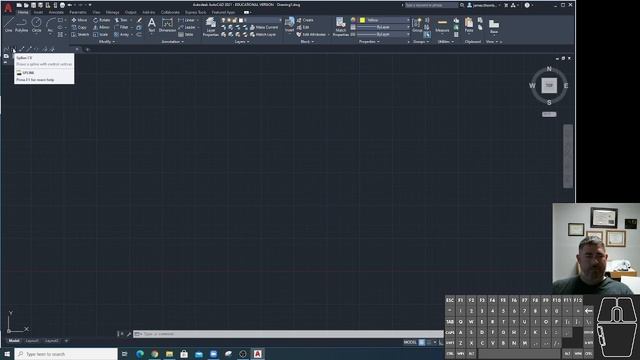This screenshot has width=640, height=360.
Task: Open the AutoCAD application menu logo
Action: click(x=8, y=7)
